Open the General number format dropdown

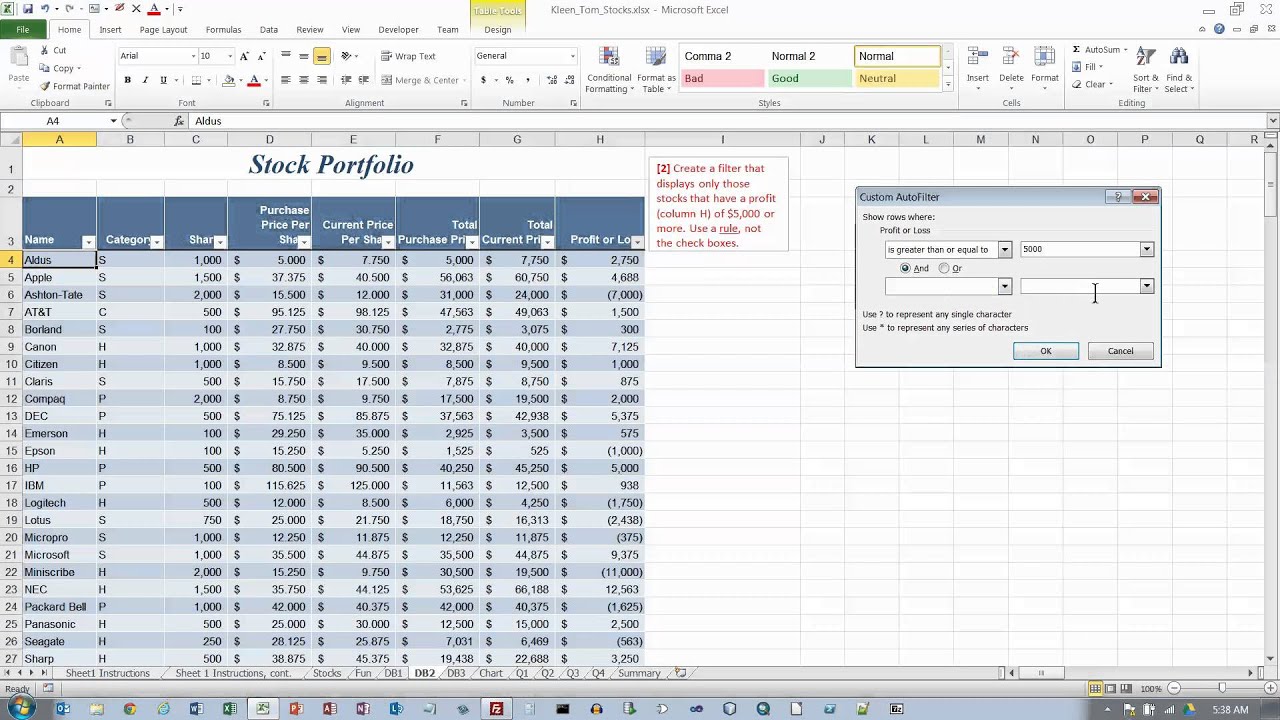pyautogui.click(x=572, y=56)
